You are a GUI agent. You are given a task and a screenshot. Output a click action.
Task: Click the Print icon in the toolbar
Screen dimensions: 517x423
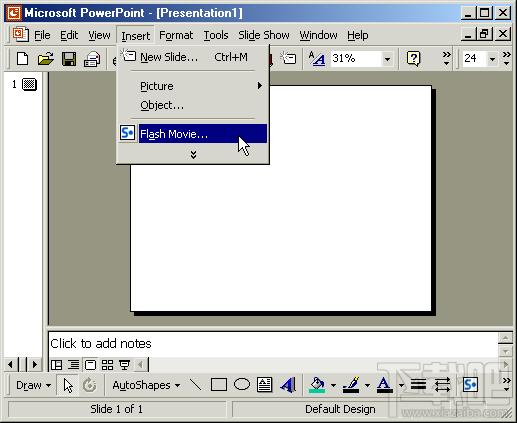pyautogui.click(x=92, y=59)
